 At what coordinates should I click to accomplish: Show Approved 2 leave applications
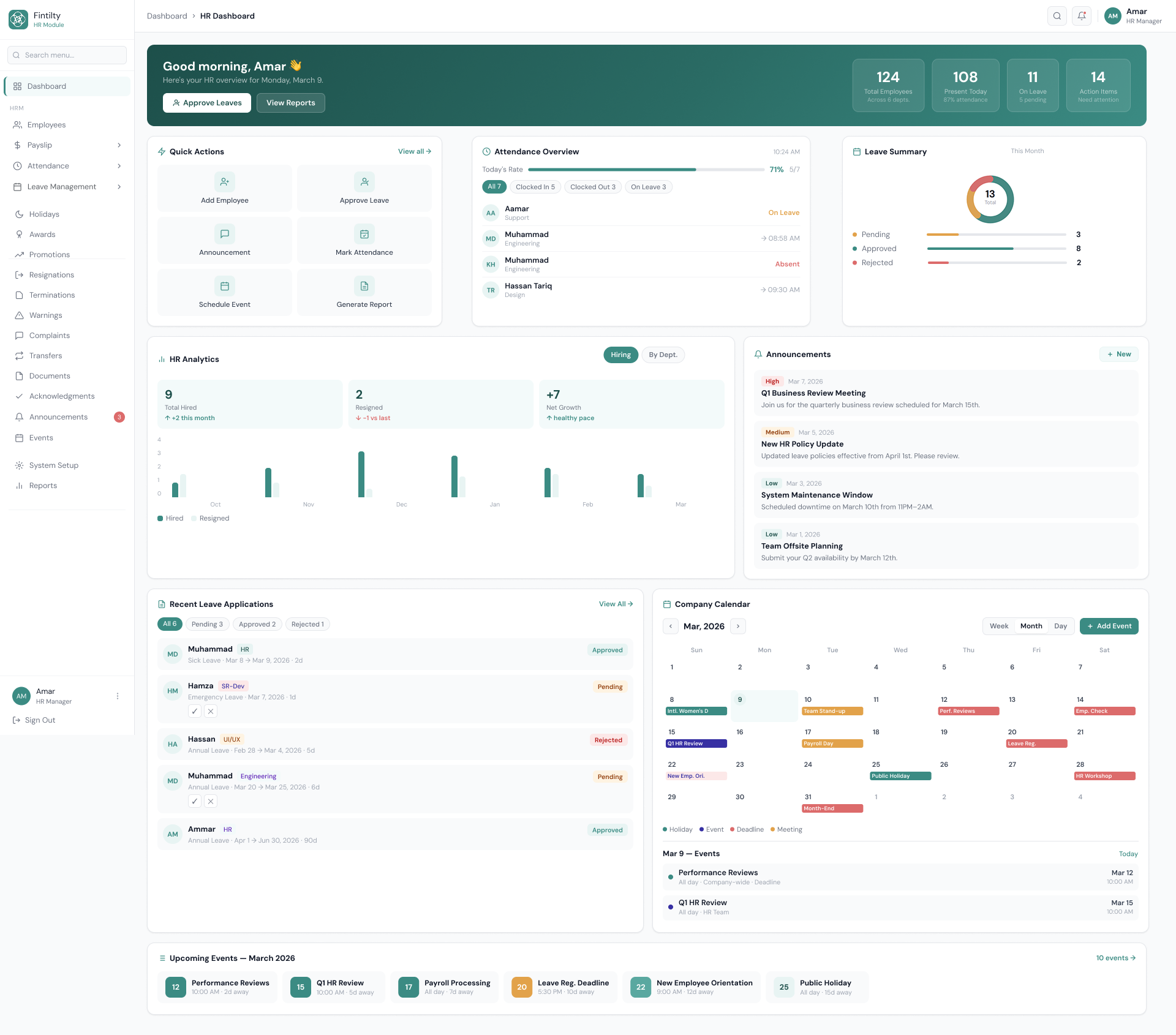point(257,624)
